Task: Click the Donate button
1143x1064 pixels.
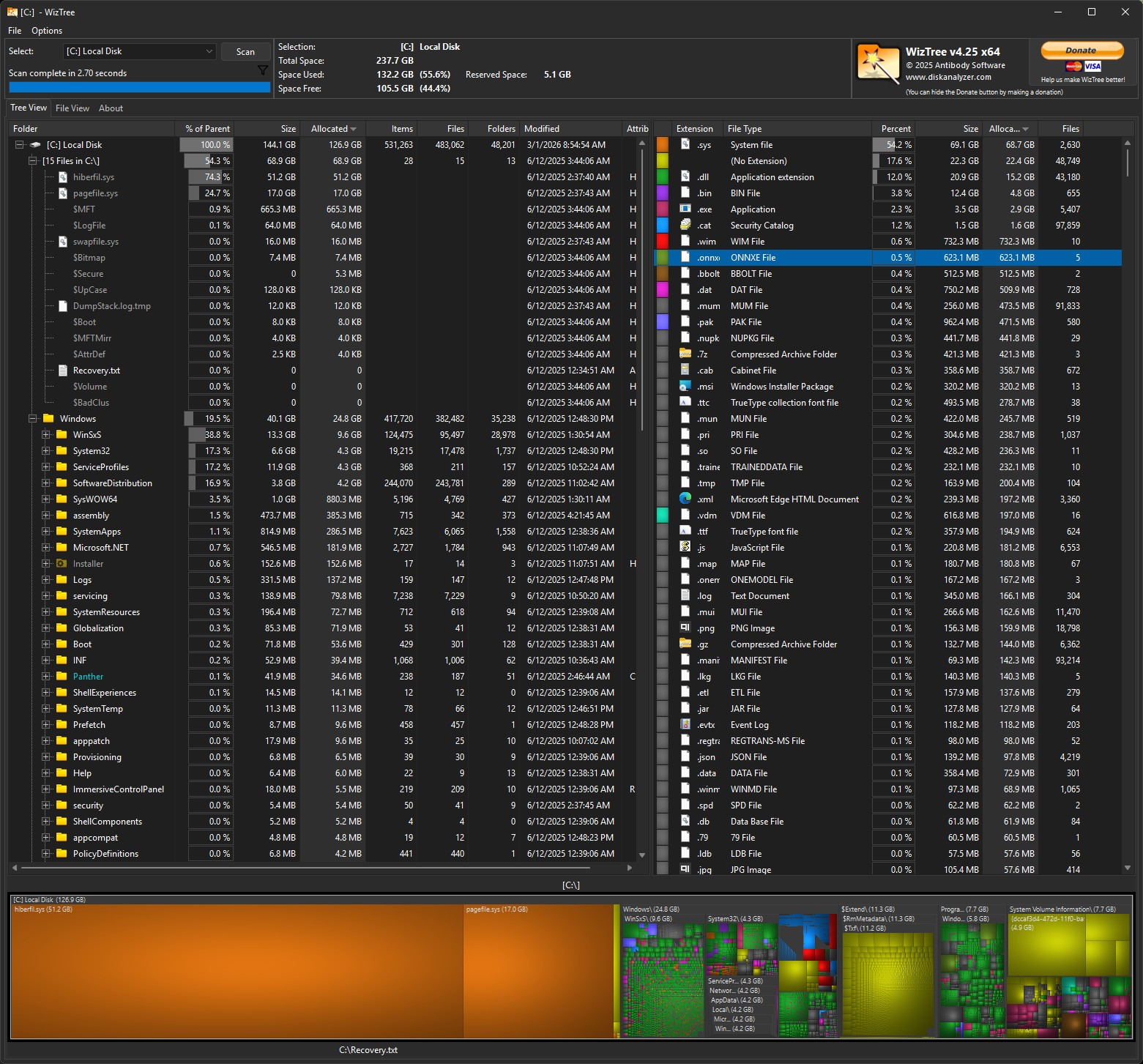Action: [1082, 51]
